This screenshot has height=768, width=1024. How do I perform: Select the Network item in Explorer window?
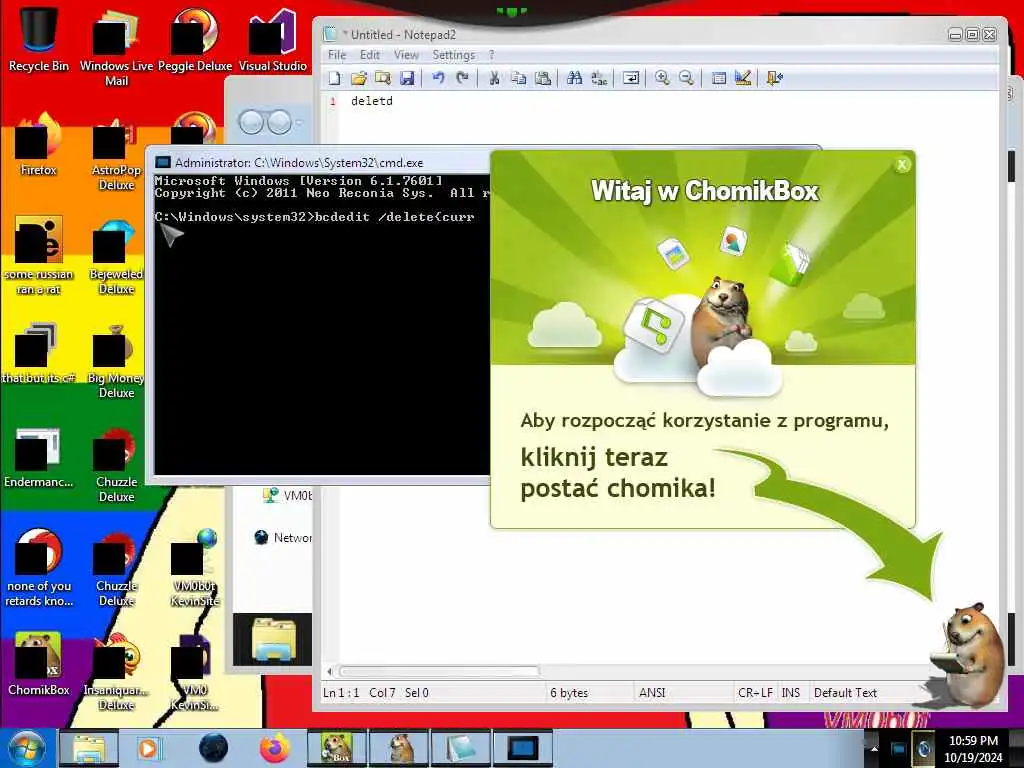[x=283, y=537]
